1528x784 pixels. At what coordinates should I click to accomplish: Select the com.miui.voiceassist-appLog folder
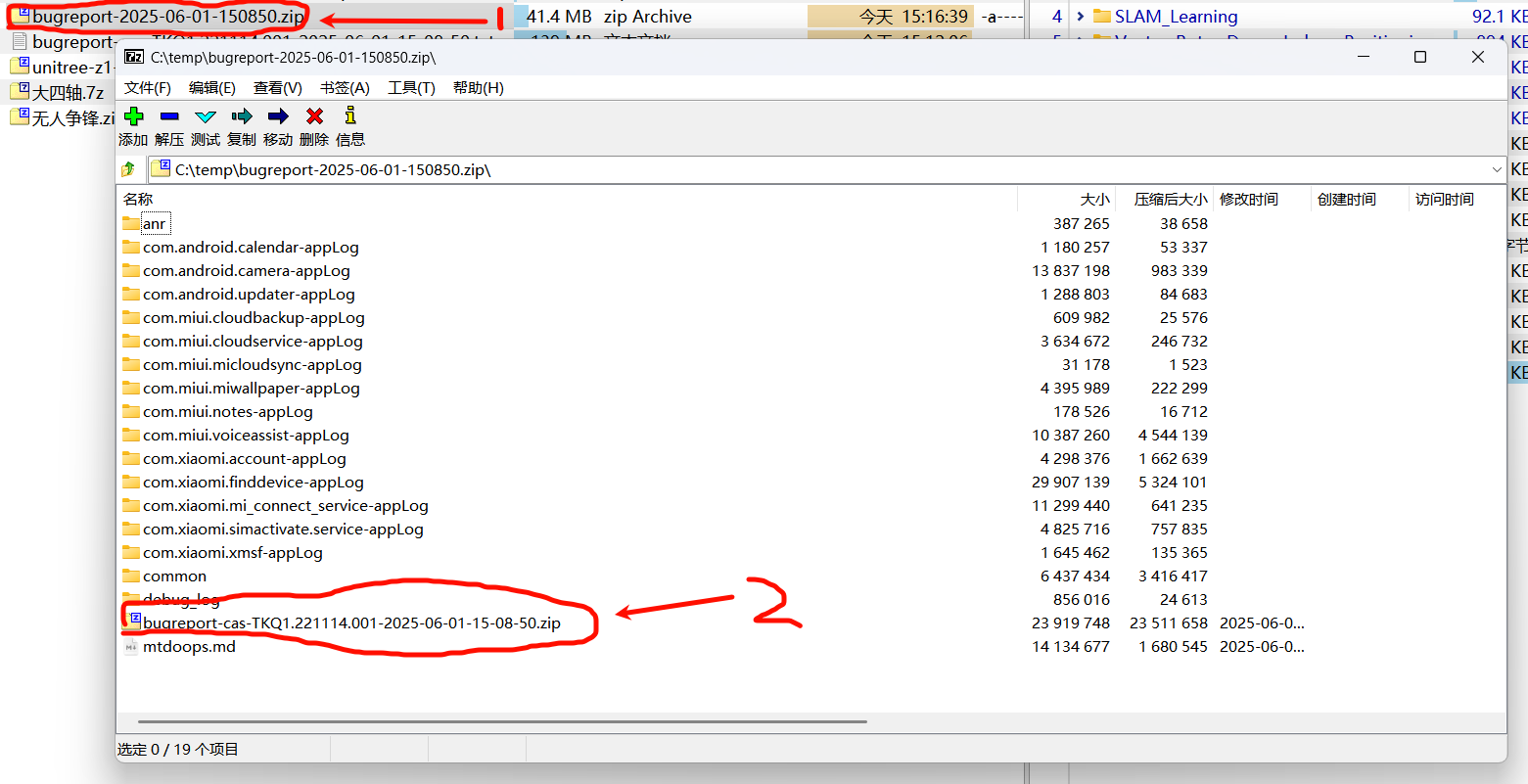point(246,436)
